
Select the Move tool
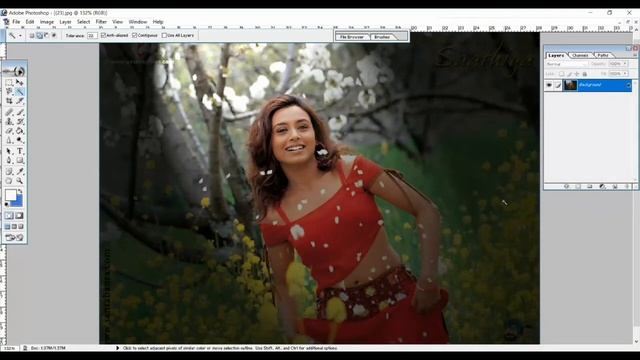coord(20,82)
